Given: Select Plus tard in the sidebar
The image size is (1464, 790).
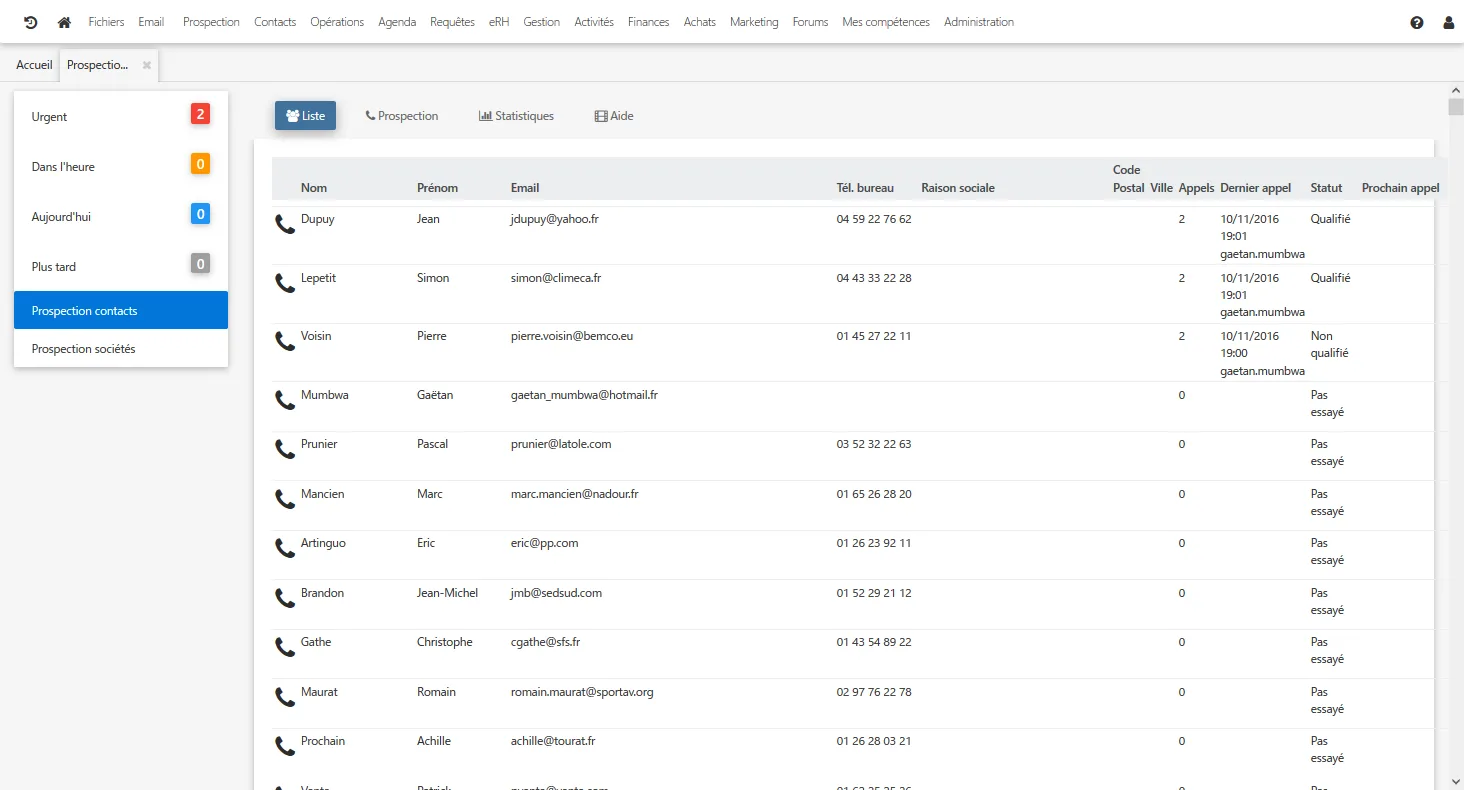Looking at the screenshot, I should pyautogui.click(x=121, y=266).
